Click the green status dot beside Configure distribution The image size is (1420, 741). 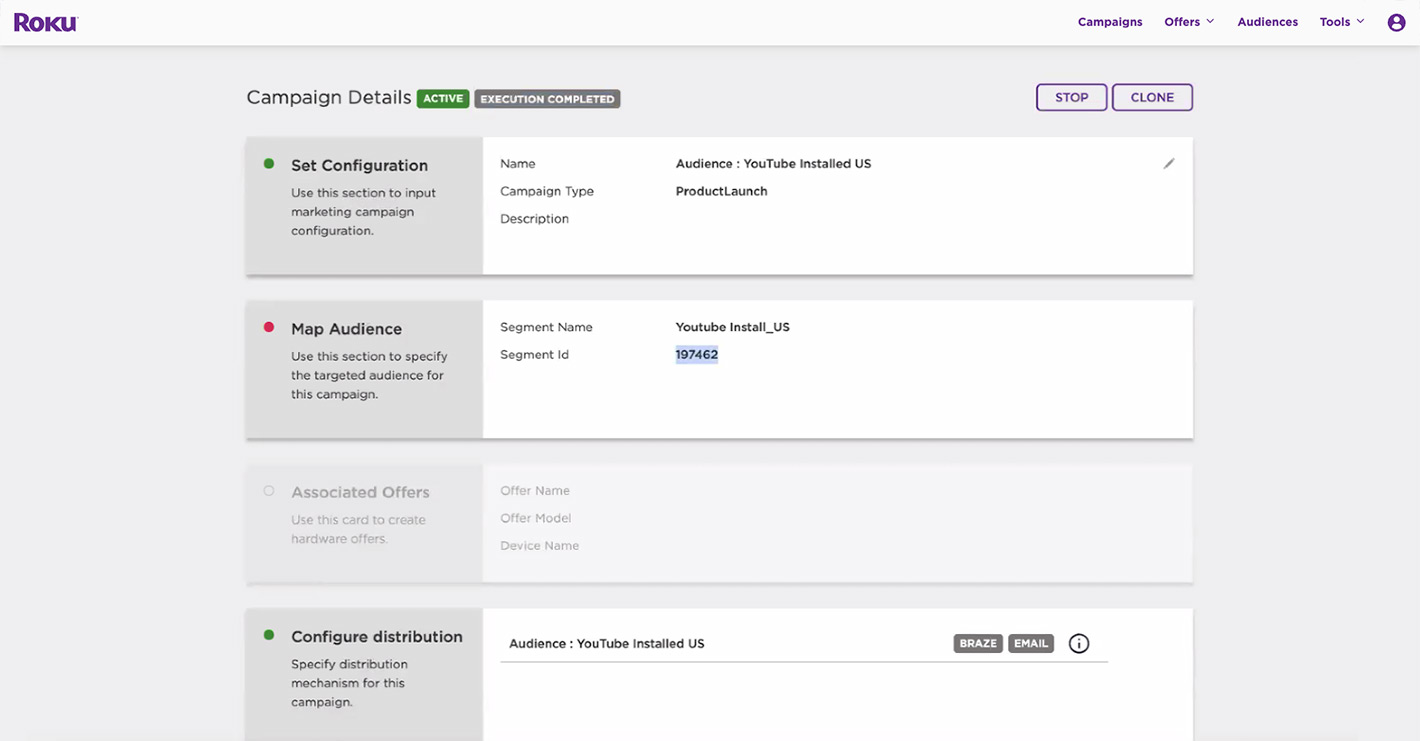click(x=270, y=635)
